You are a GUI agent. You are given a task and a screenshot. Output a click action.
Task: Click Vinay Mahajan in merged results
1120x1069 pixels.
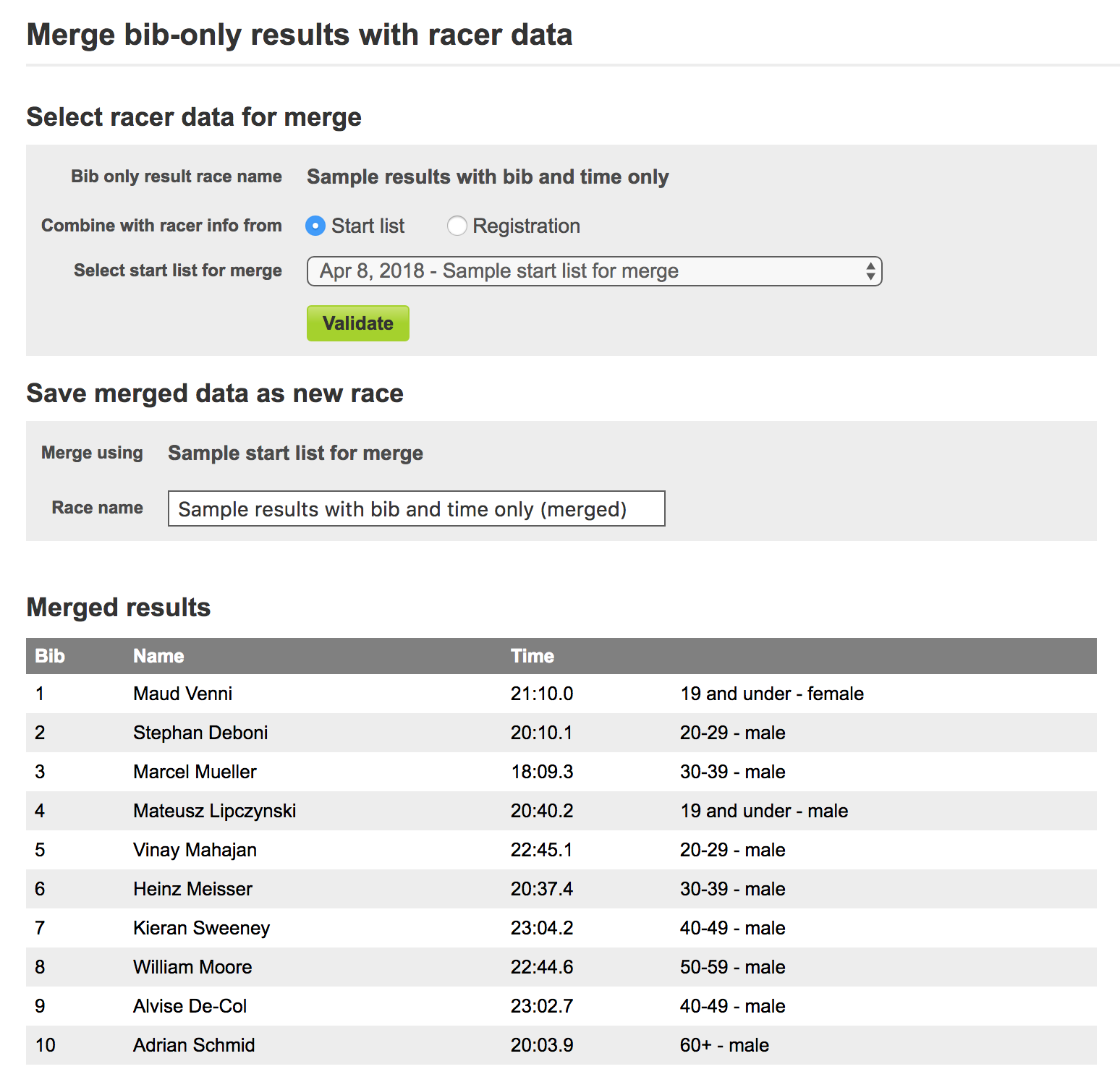[195, 850]
